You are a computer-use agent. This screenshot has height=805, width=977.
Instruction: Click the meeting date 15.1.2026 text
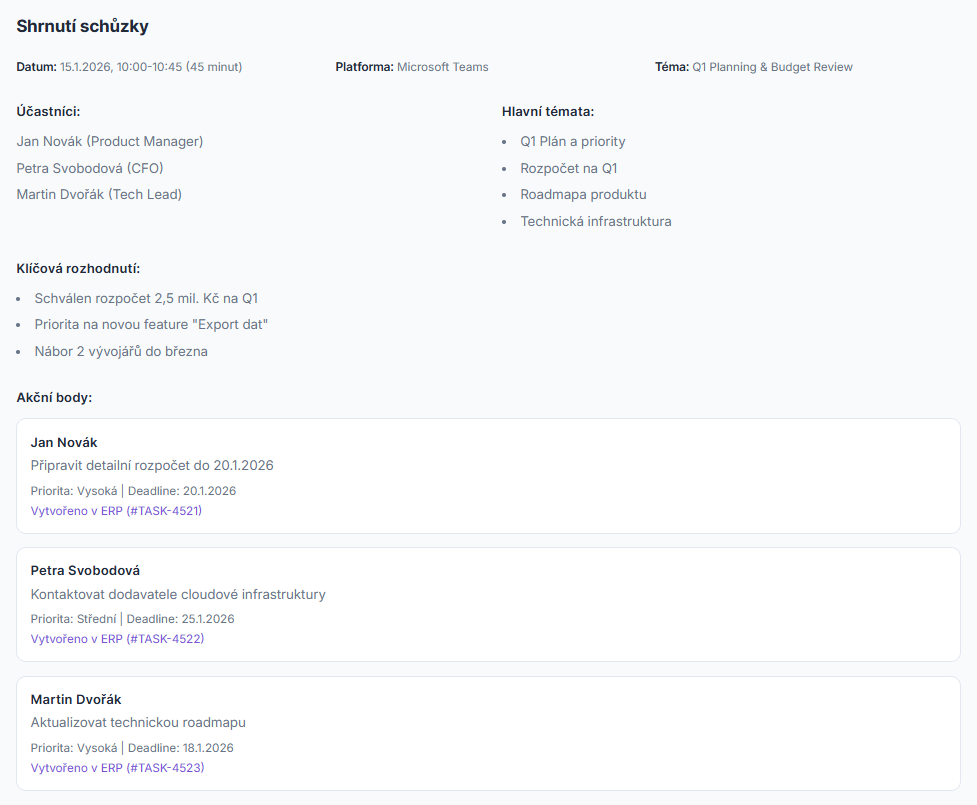[150, 67]
